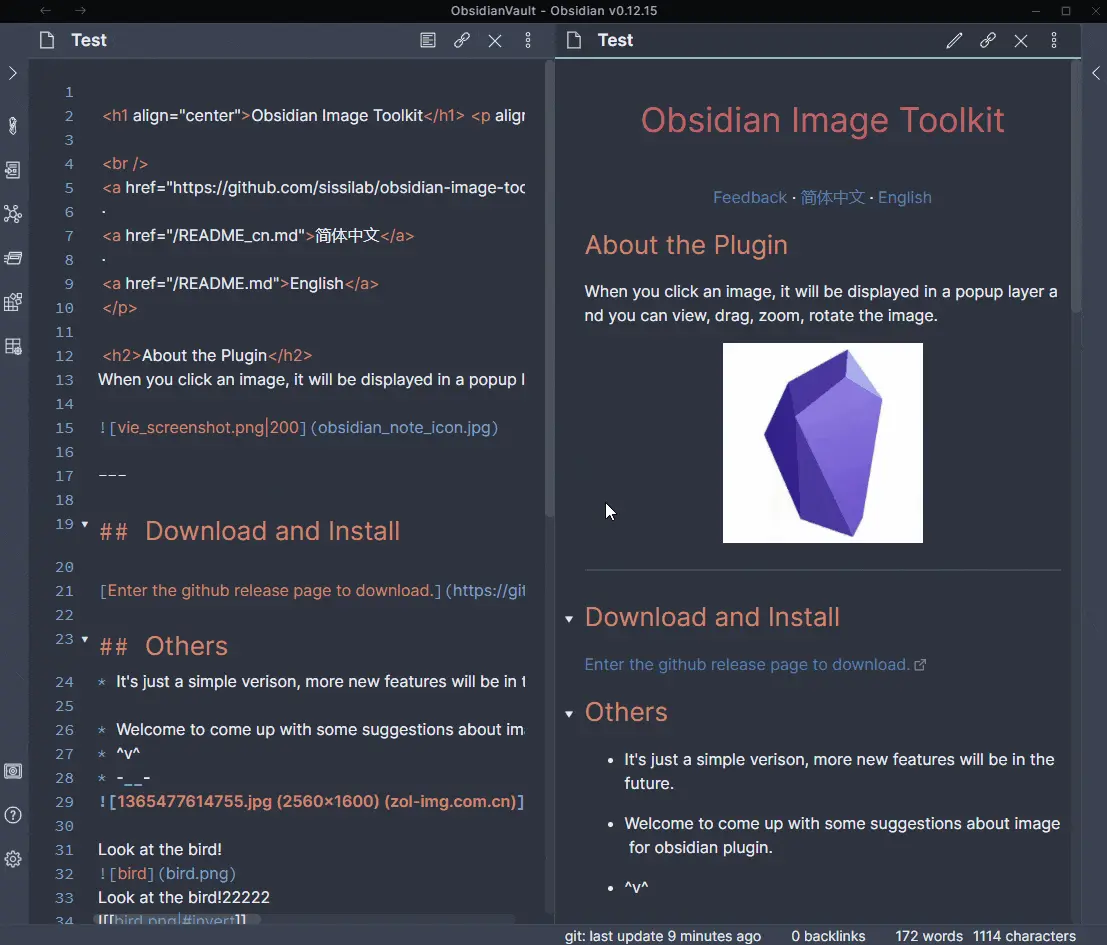Open the Feedback link
Viewport: 1107px width, 945px height.
(x=750, y=197)
